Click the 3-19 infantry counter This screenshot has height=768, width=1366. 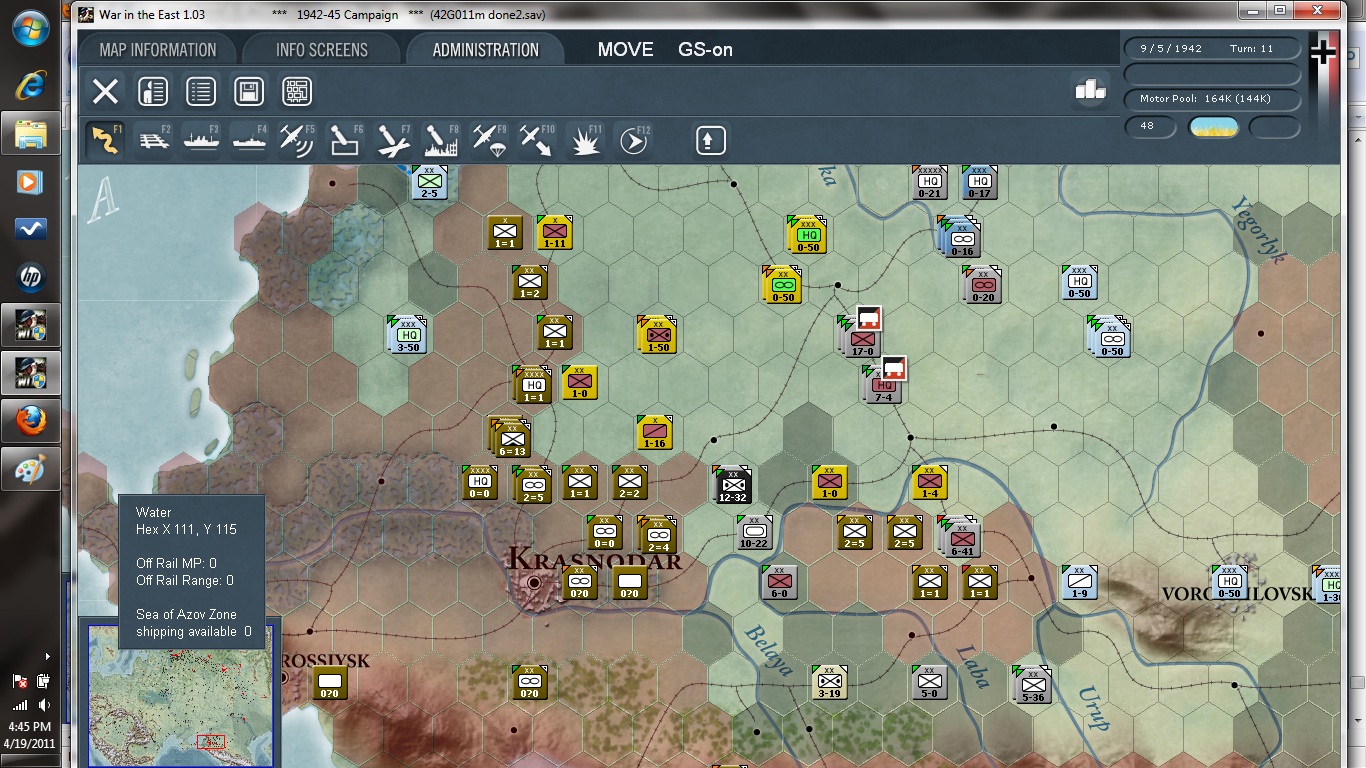(829, 681)
